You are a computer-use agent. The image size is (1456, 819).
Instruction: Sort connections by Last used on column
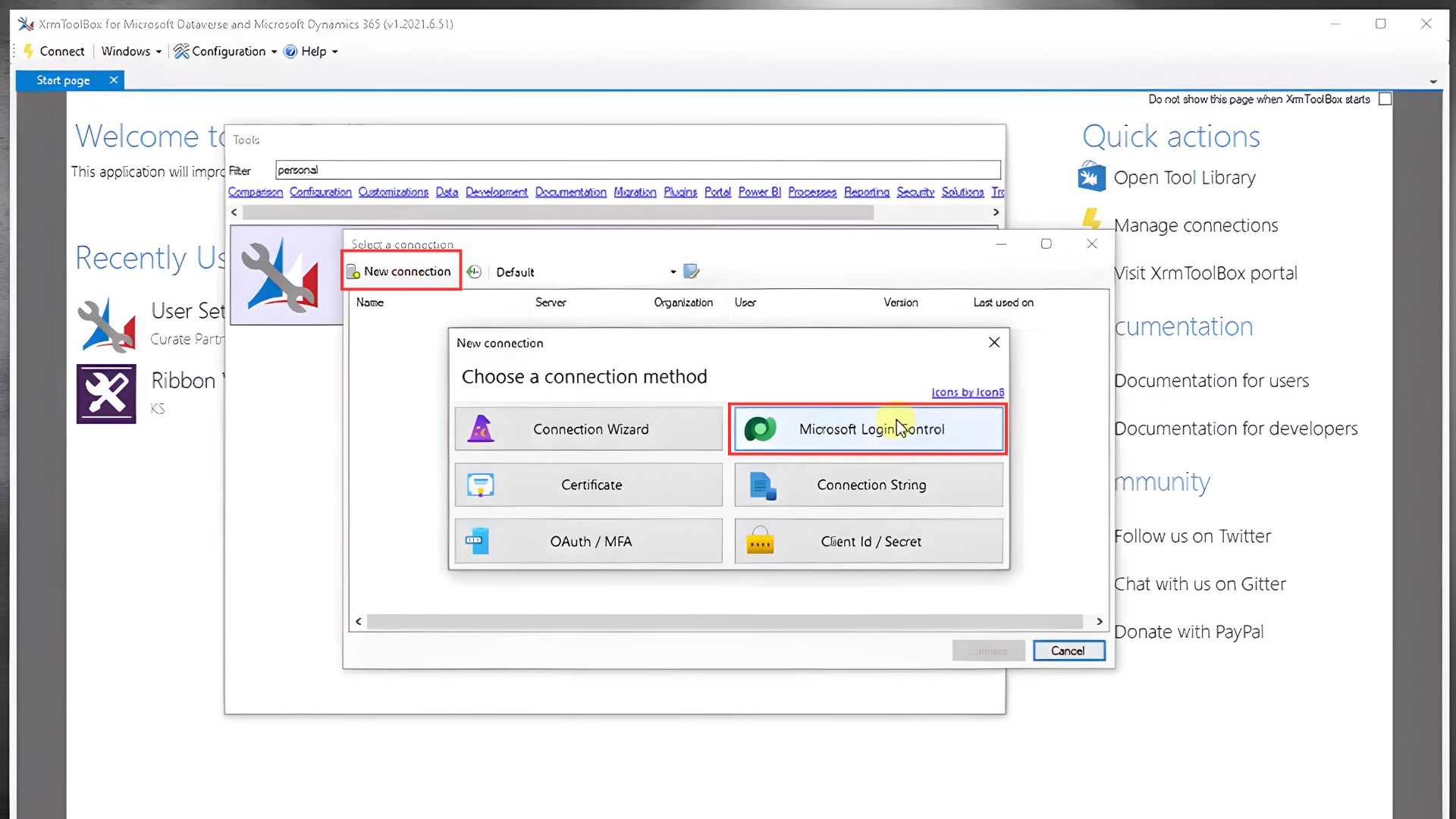(1003, 303)
